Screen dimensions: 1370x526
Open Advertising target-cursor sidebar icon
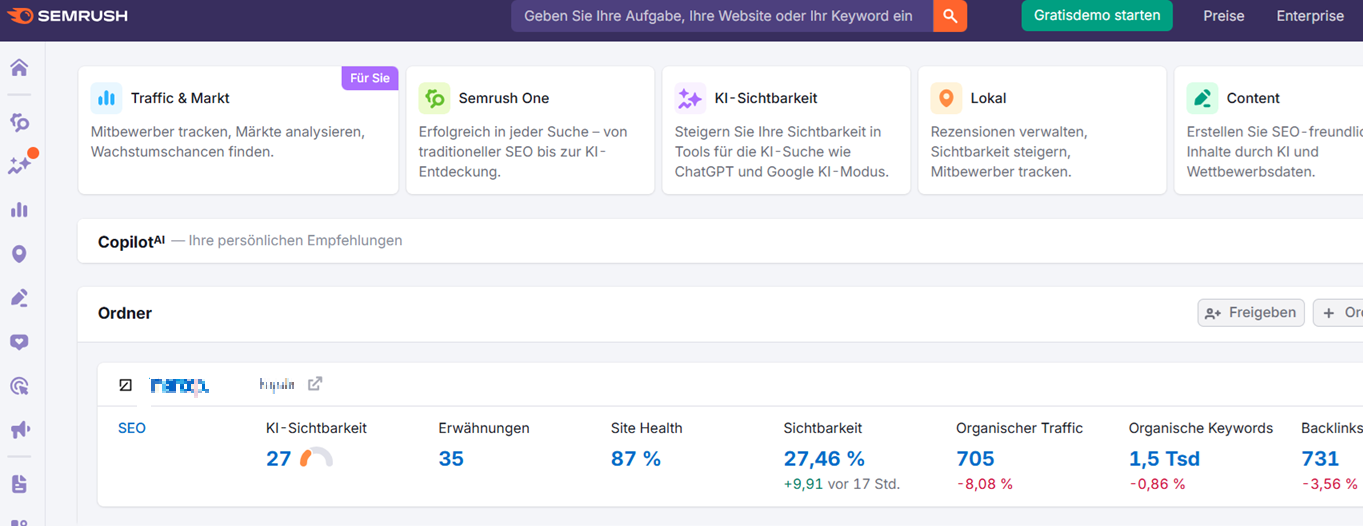(x=19, y=386)
